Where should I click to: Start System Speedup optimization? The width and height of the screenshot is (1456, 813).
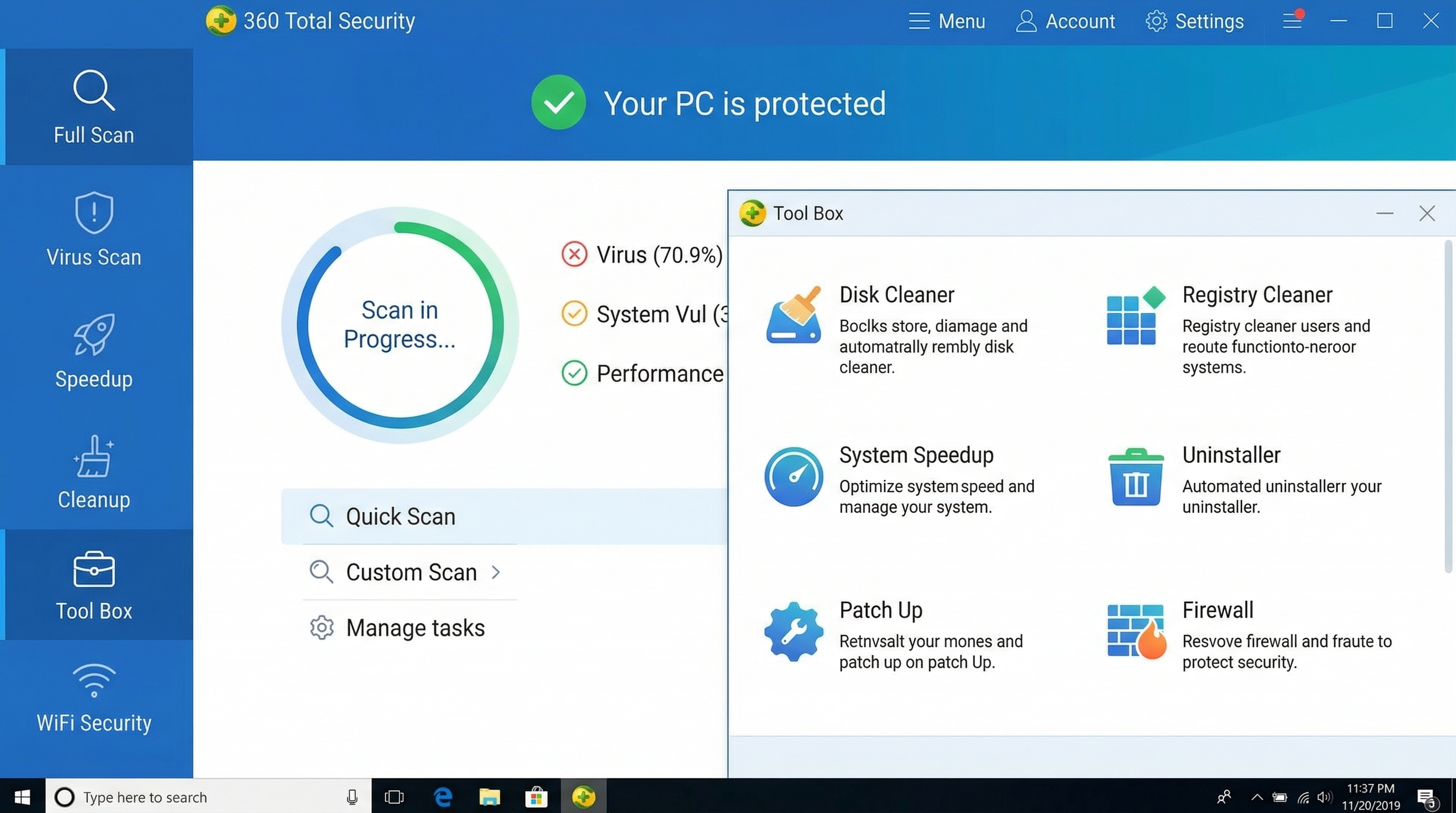coord(916,455)
